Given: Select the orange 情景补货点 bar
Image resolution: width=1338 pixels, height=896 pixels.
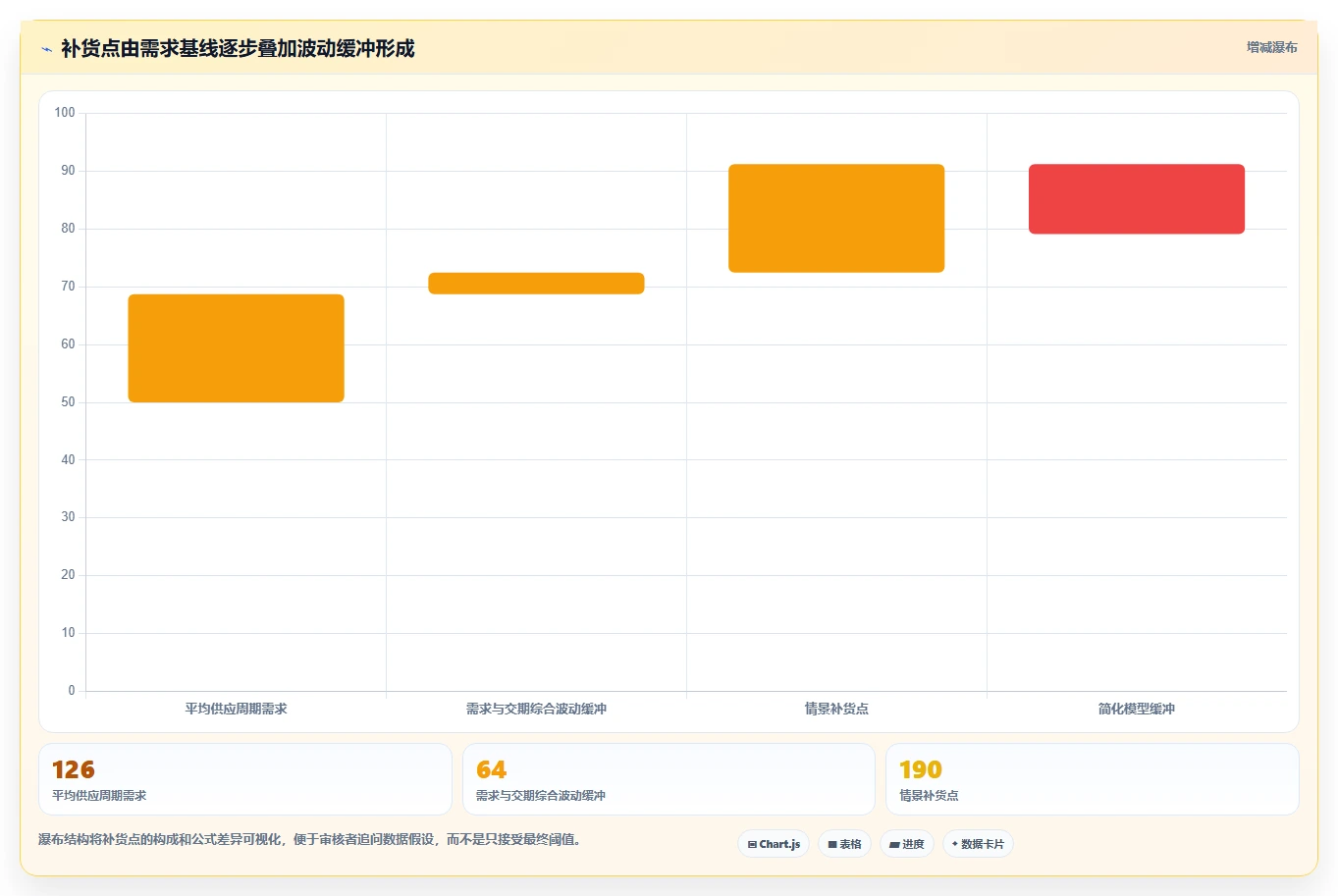Looking at the screenshot, I should [836, 218].
